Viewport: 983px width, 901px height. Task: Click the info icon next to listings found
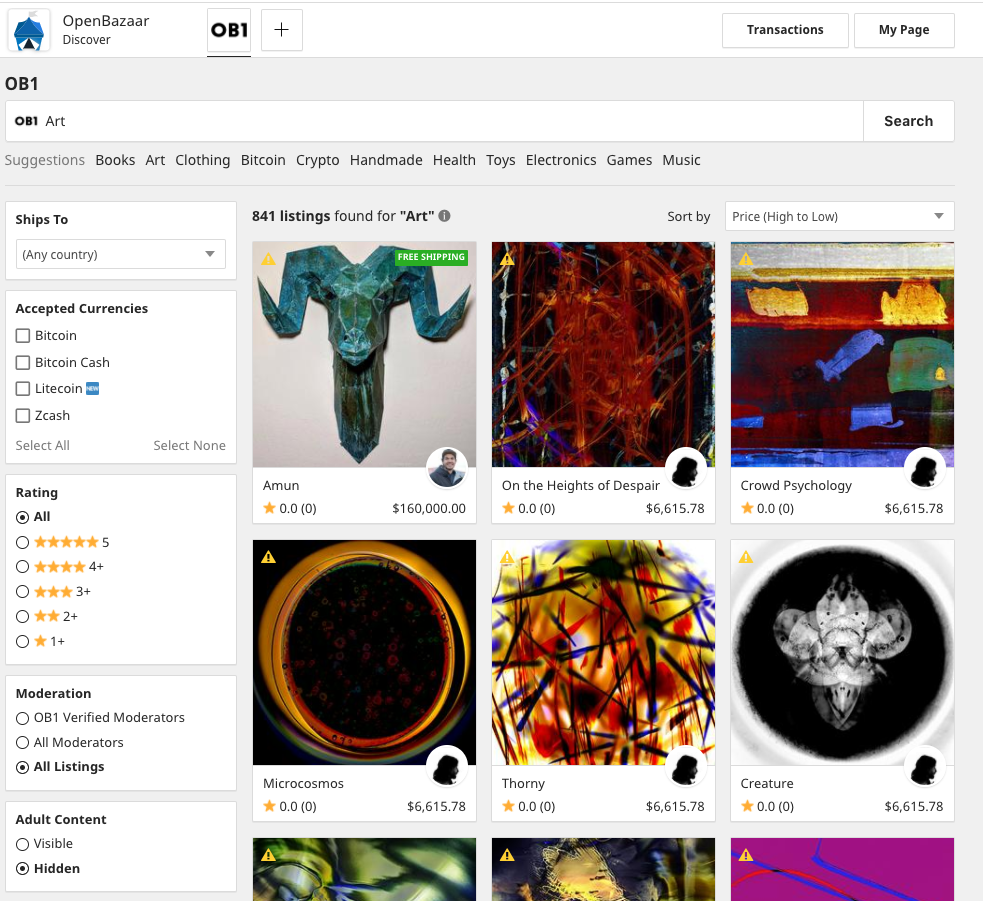pyautogui.click(x=444, y=216)
